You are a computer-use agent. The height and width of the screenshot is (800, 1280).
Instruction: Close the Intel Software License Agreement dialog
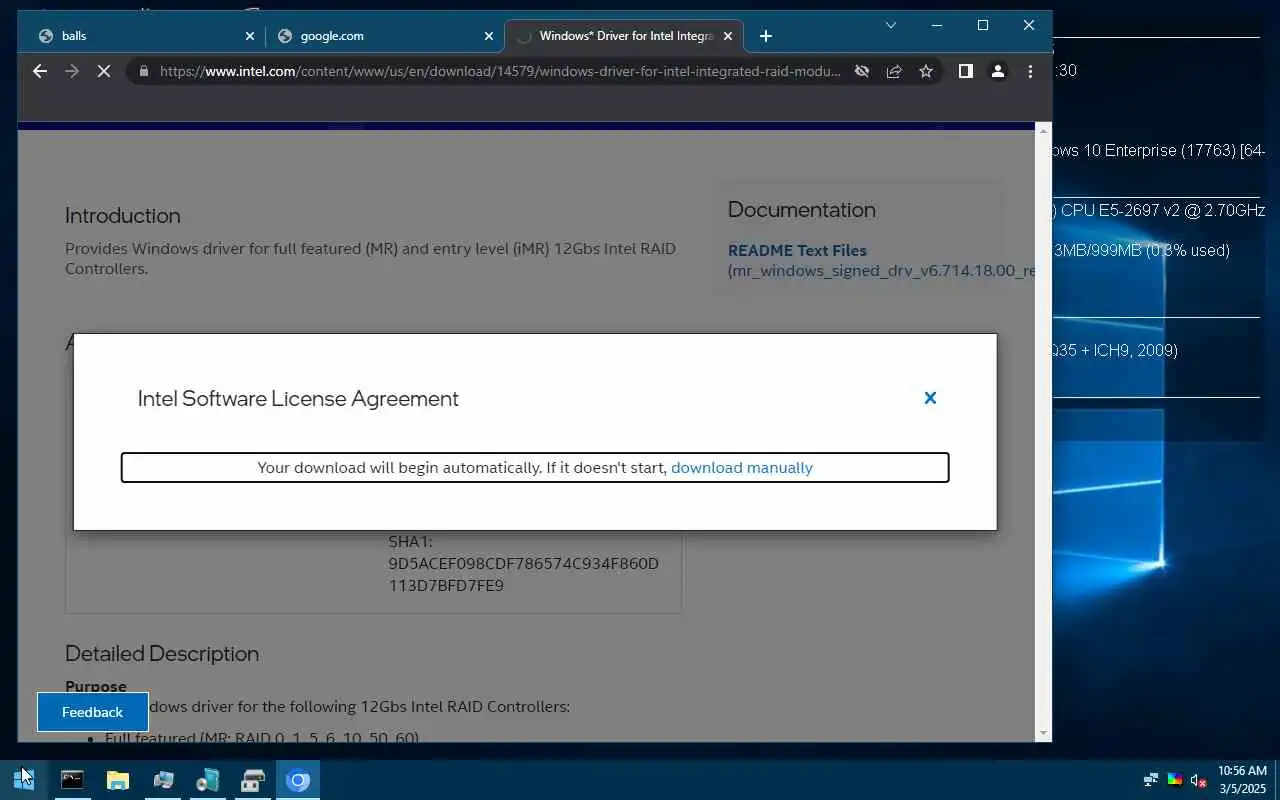930,398
